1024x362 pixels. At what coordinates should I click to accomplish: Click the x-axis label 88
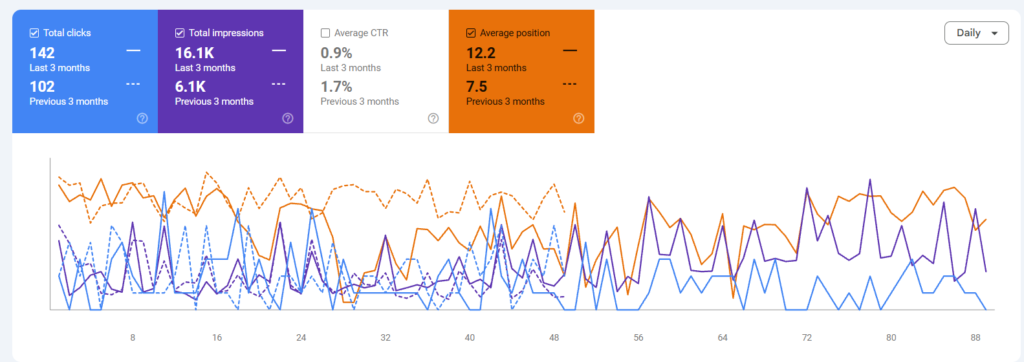[976, 338]
